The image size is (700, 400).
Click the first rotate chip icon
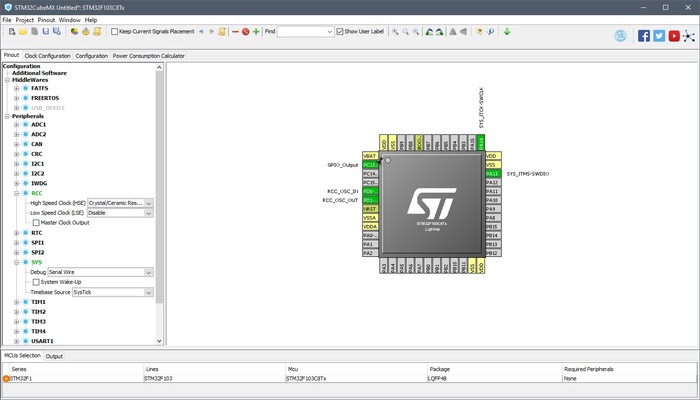(x=429, y=32)
